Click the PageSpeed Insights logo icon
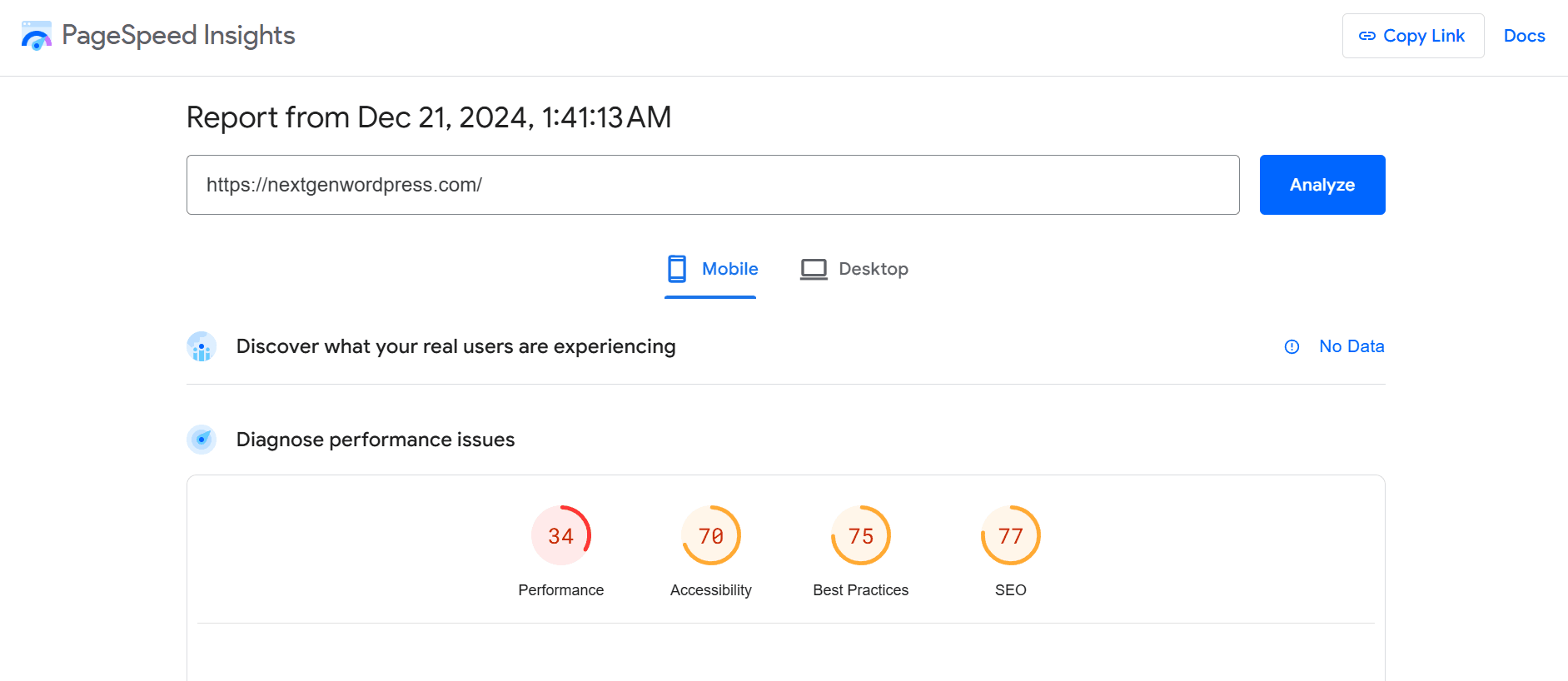Image resolution: width=1568 pixels, height=681 pixels. [x=36, y=36]
